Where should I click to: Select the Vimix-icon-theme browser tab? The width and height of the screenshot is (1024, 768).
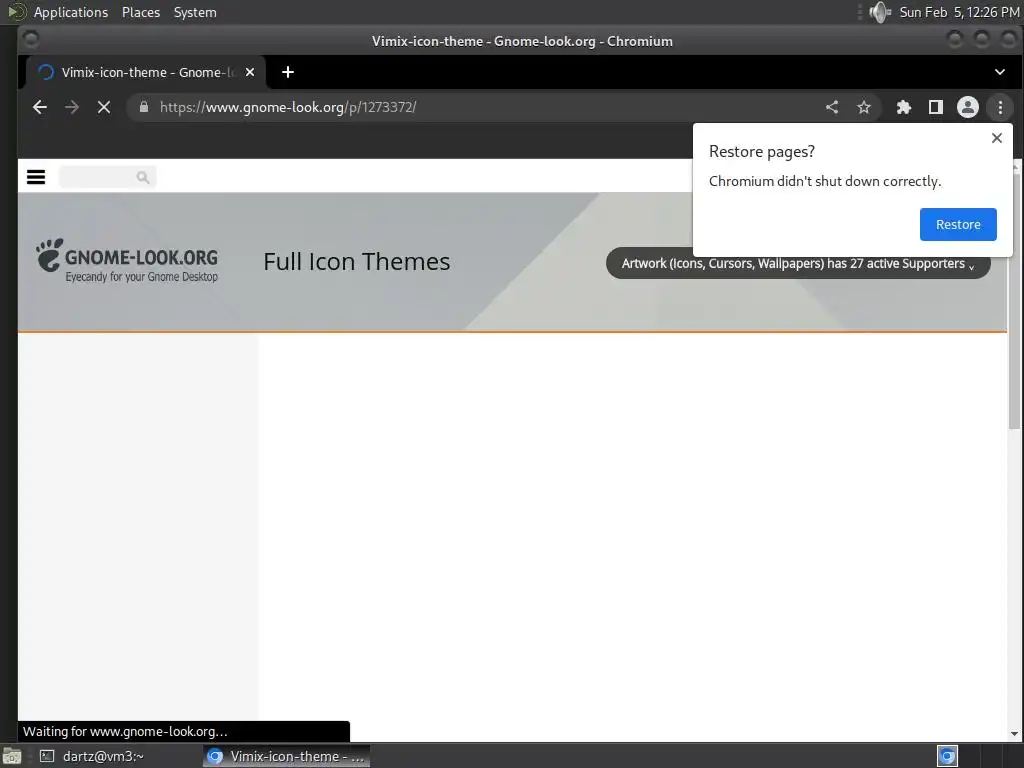click(146, 72)
